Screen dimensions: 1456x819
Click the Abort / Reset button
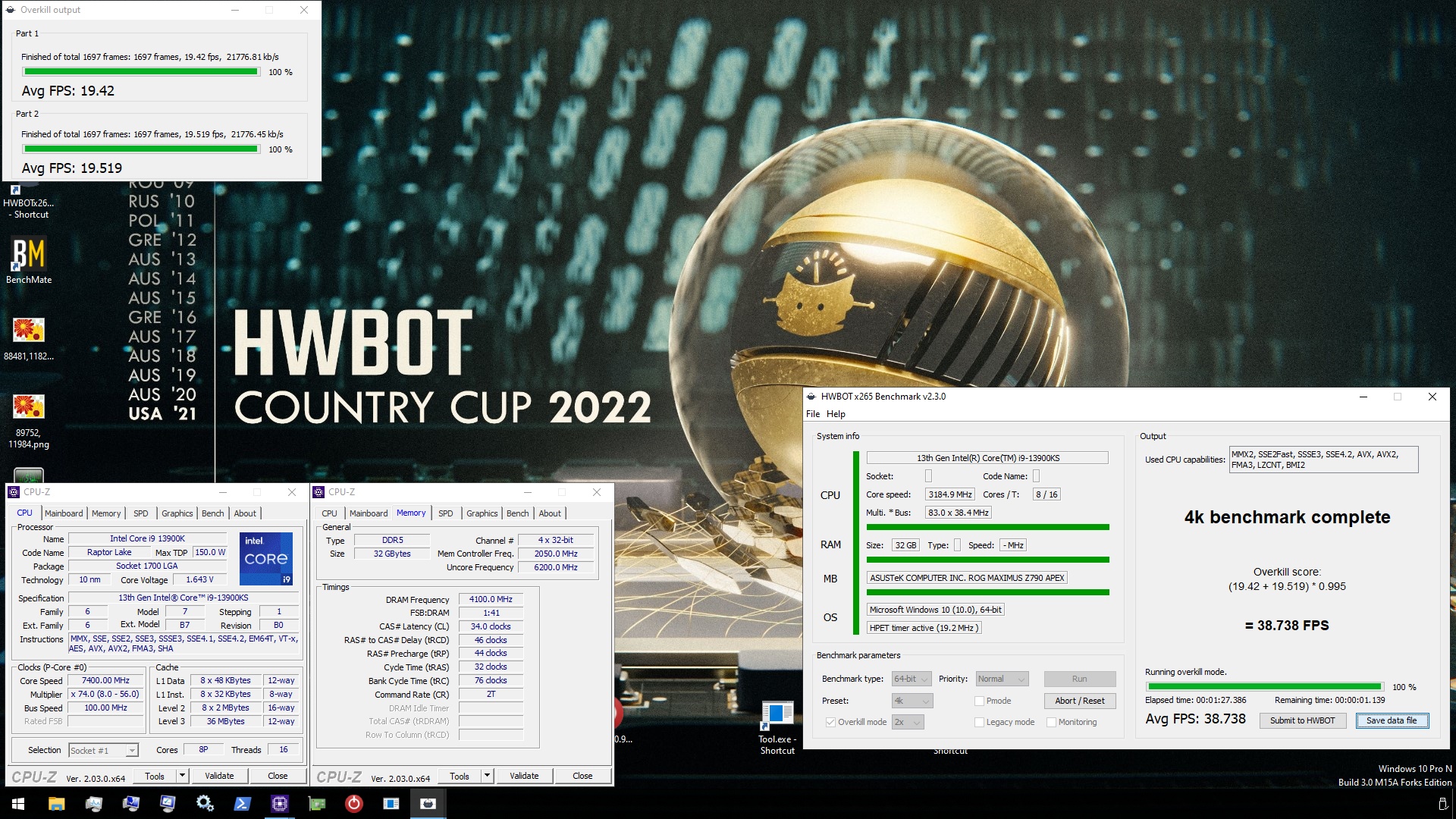(x=1079, y=701)
